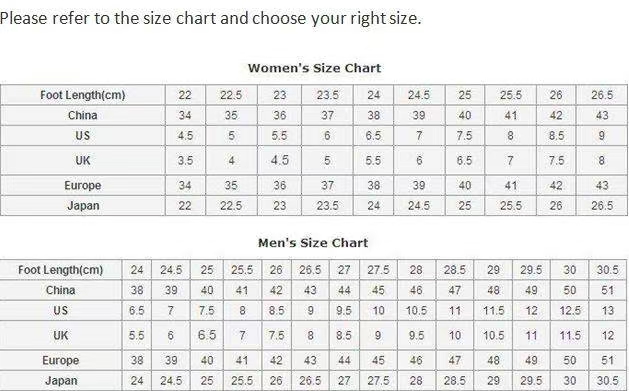Click the size chart instruction text

211,18
